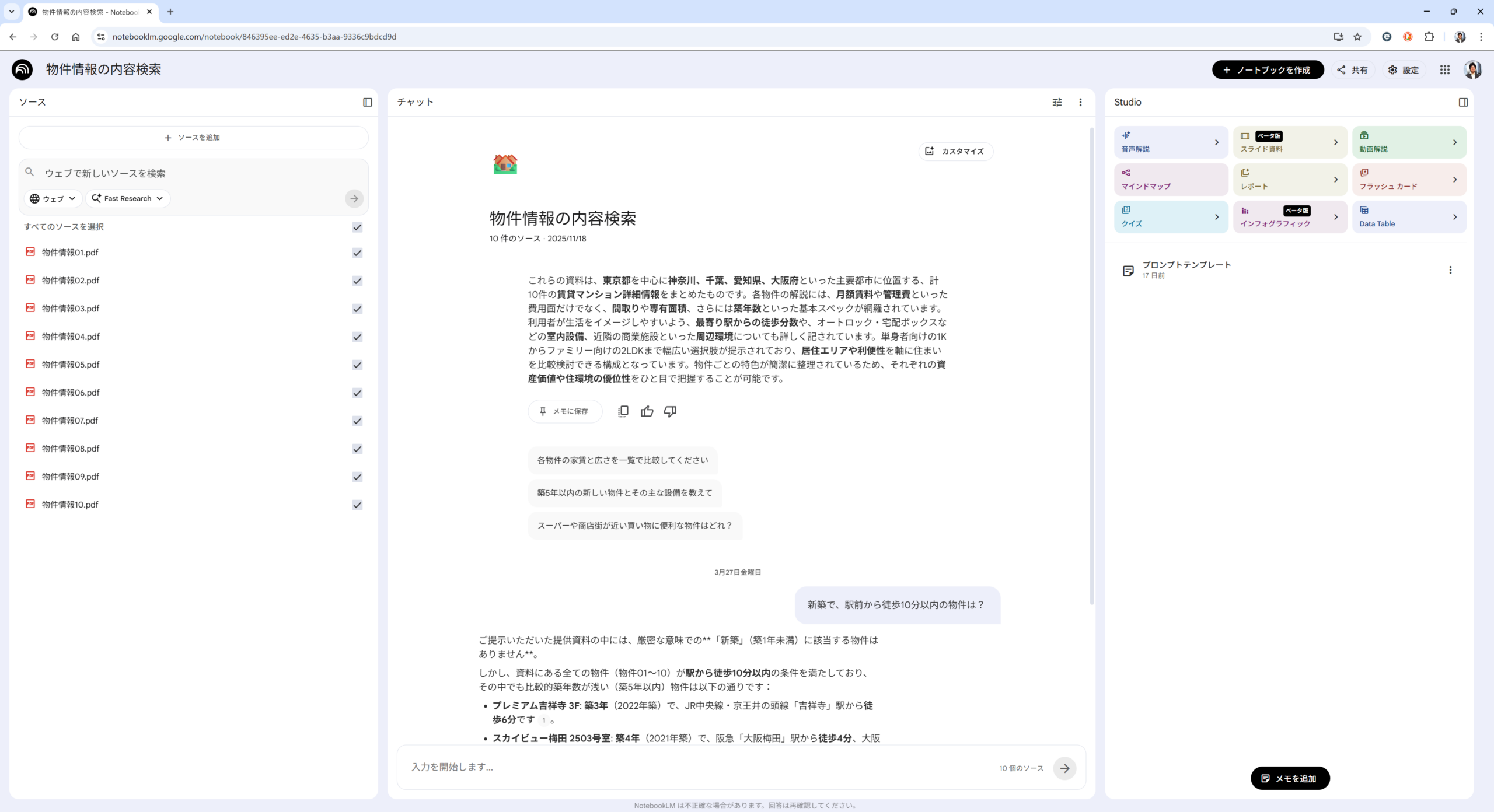Toggle 物件情報08.pdf source checkbox

tap(357, 449)
